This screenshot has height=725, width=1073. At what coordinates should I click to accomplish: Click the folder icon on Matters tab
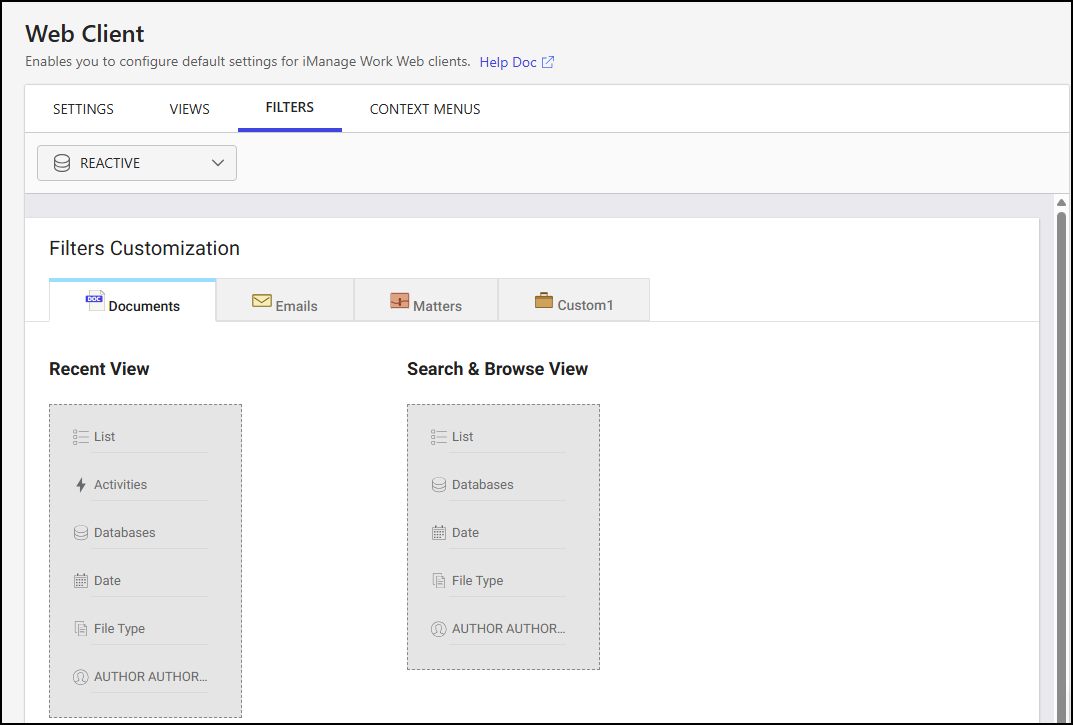(x=400, y=301)
